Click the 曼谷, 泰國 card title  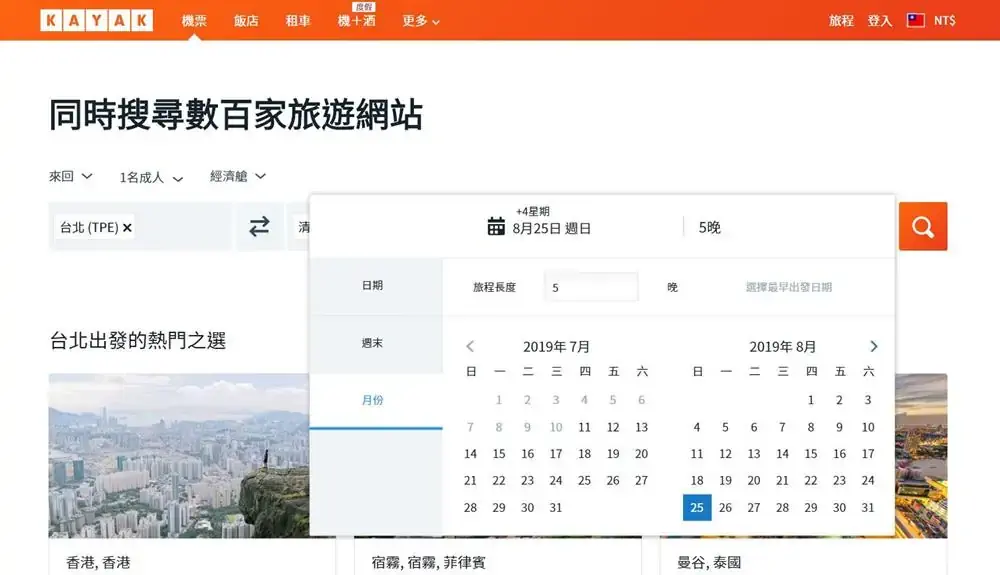click(709, 562)
